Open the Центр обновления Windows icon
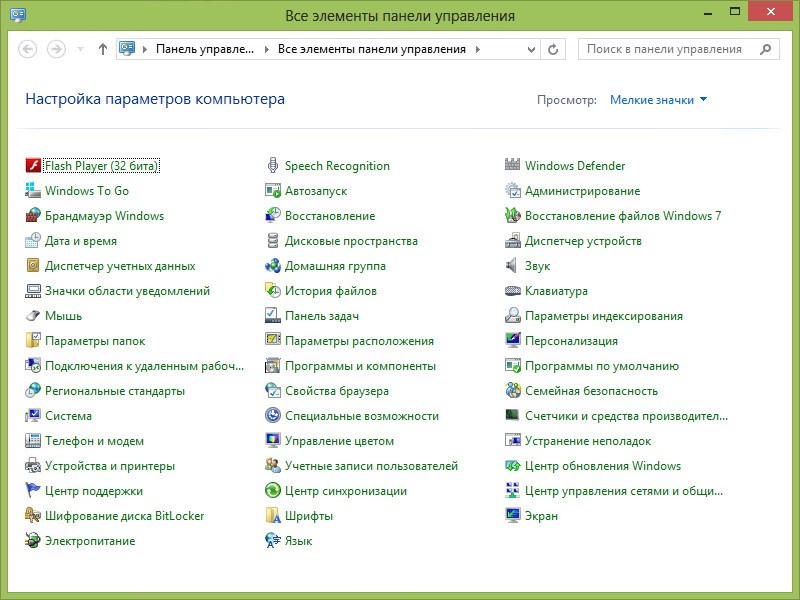Image resolution: width=800 pixels, height=600 pixels. (513, 465)
